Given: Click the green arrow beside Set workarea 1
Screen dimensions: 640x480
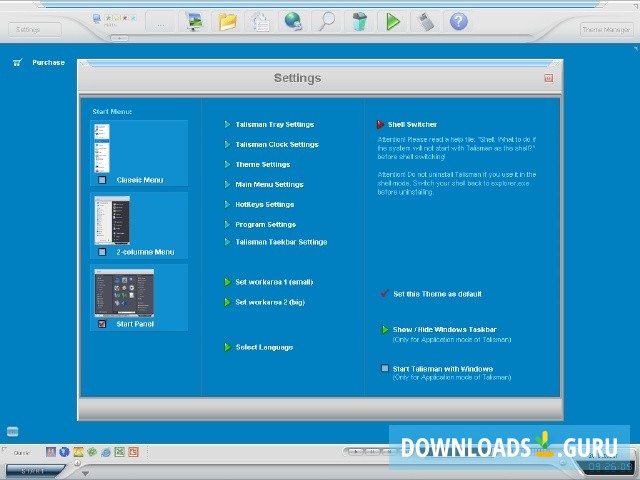Looking at the screenshot, I should (x=227, y=282).
